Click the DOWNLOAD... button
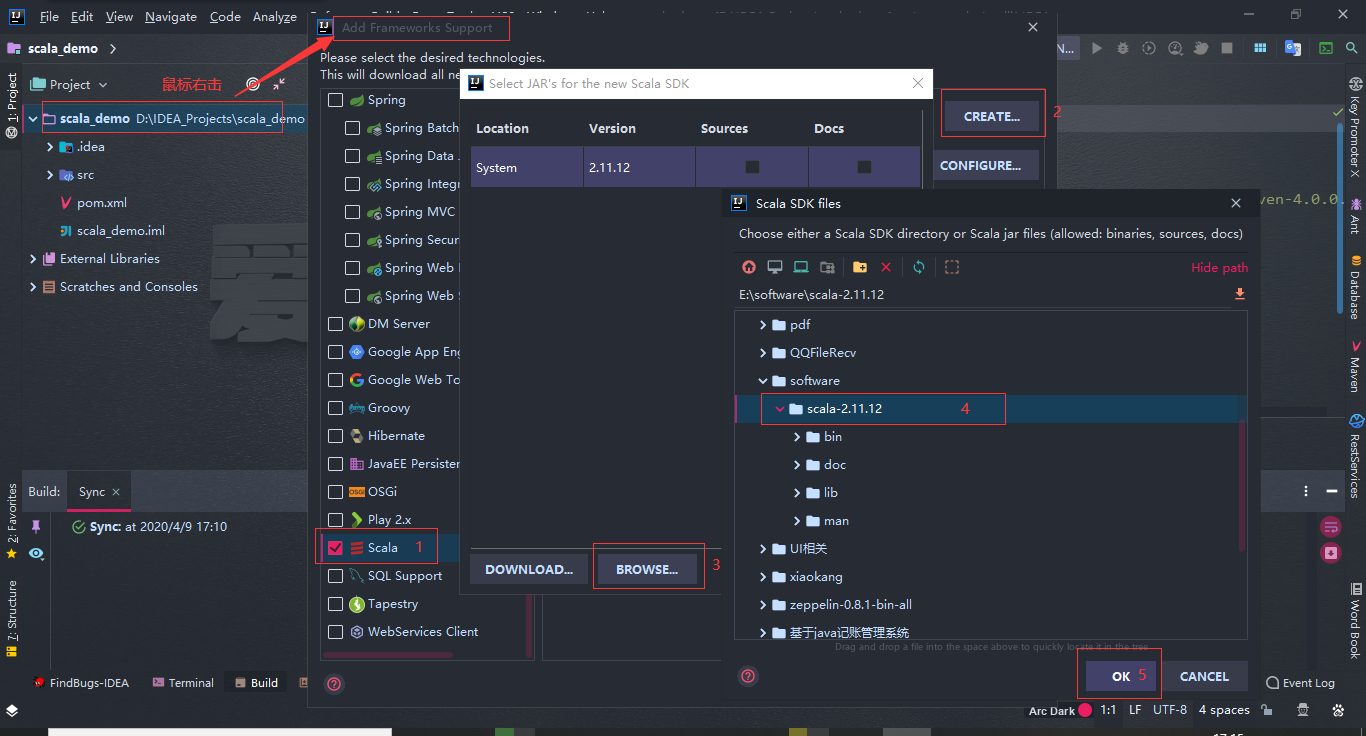Viewport: 1366px width, 736px height. coord(529,569)
